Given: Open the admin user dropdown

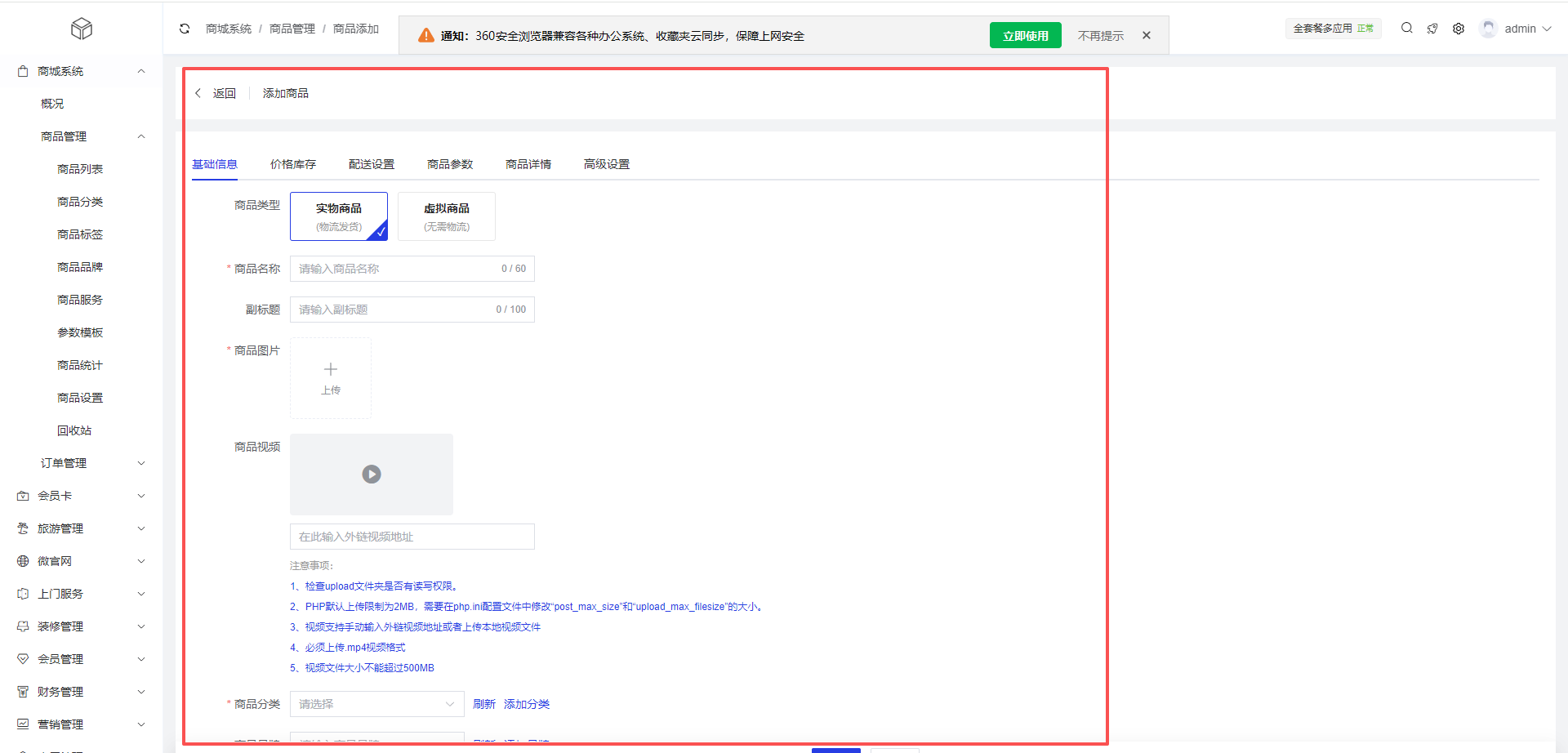Looking at the screenshot, I should point(1519,29).
